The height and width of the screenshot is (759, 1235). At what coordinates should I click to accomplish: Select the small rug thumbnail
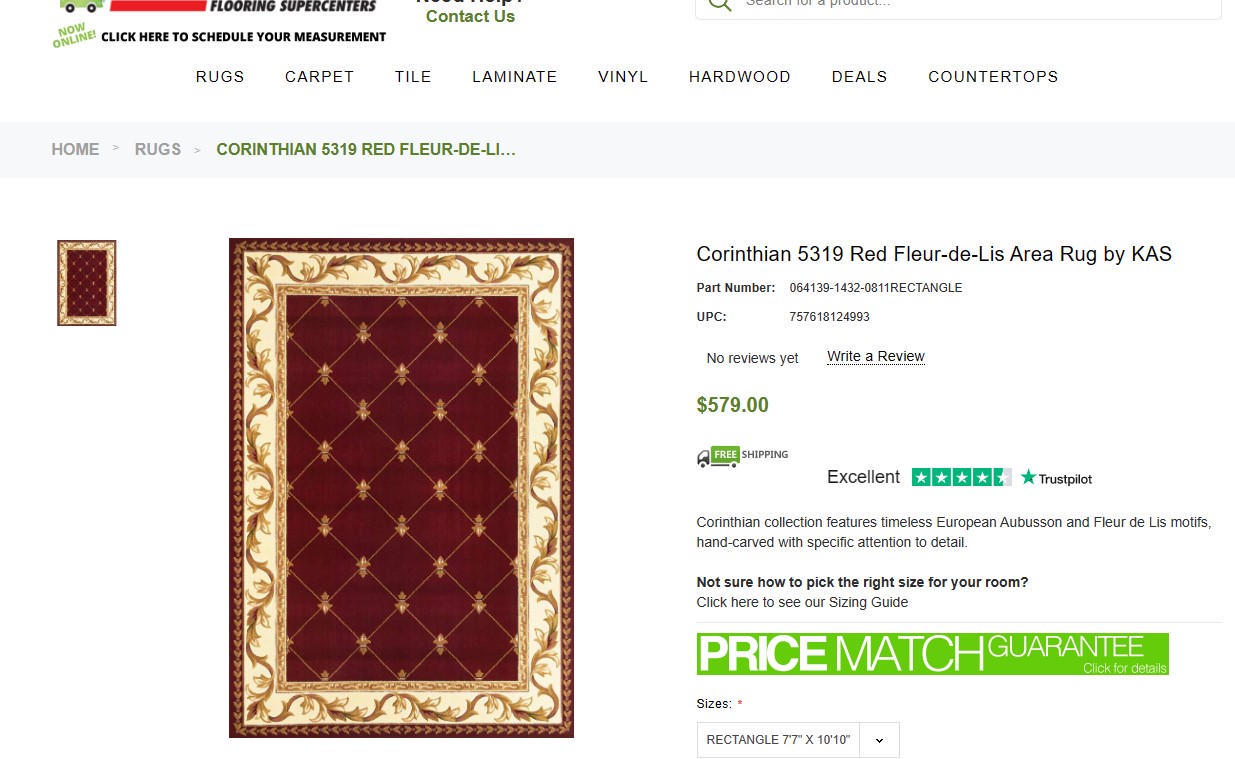[87, 283]
